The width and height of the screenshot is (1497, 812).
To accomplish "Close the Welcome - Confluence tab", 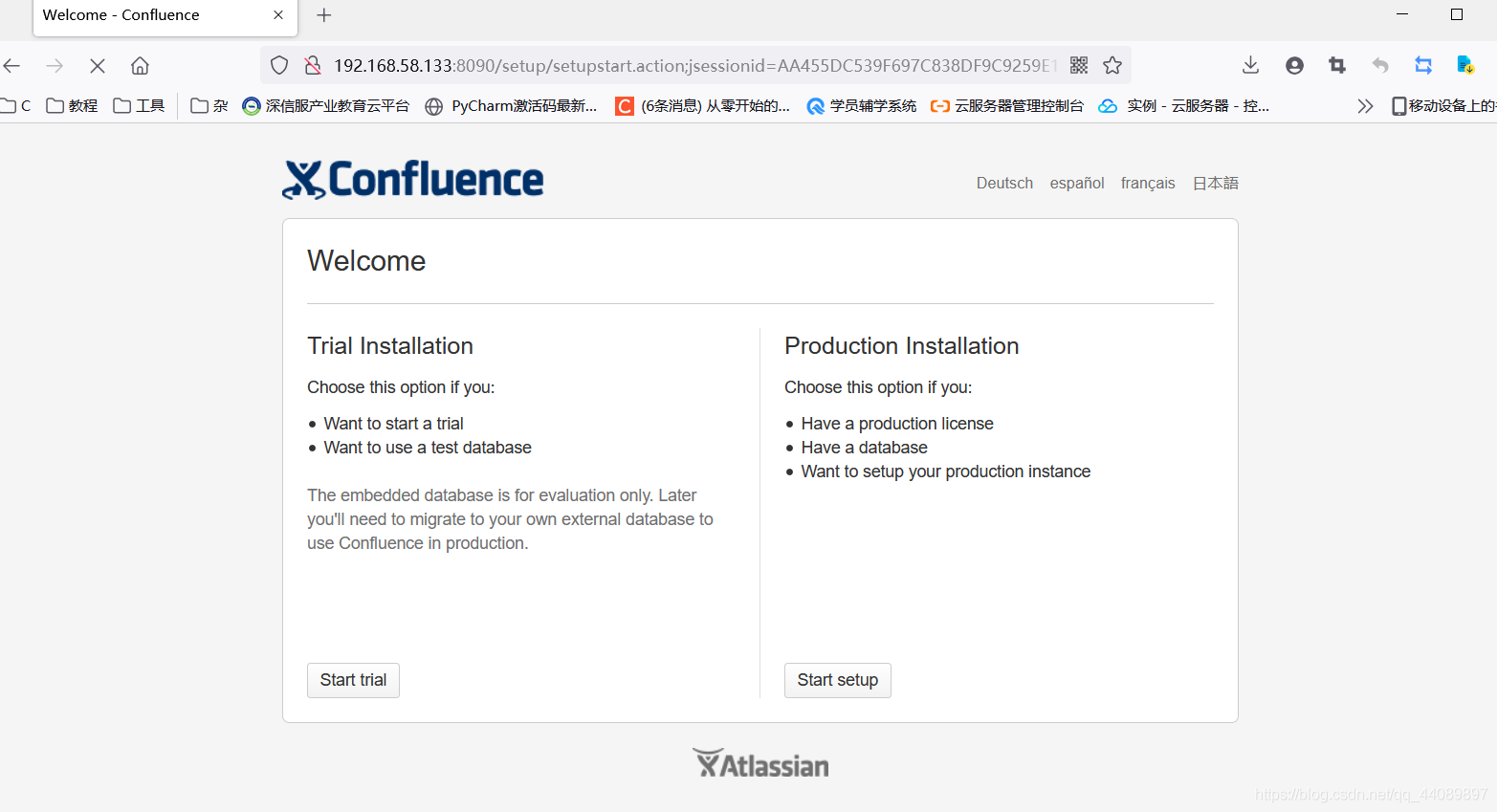I will pos(278,15).
